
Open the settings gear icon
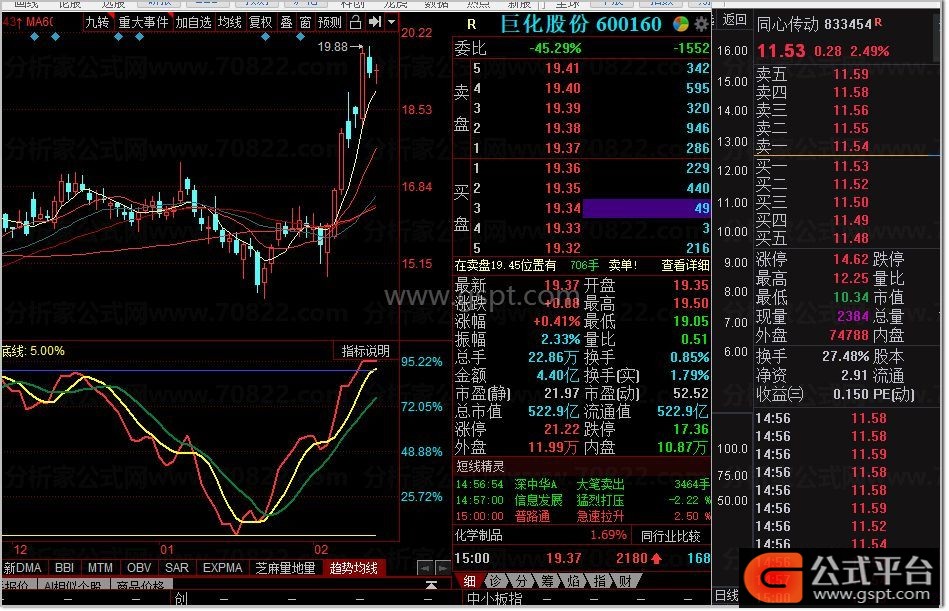[x=701, y=24]
